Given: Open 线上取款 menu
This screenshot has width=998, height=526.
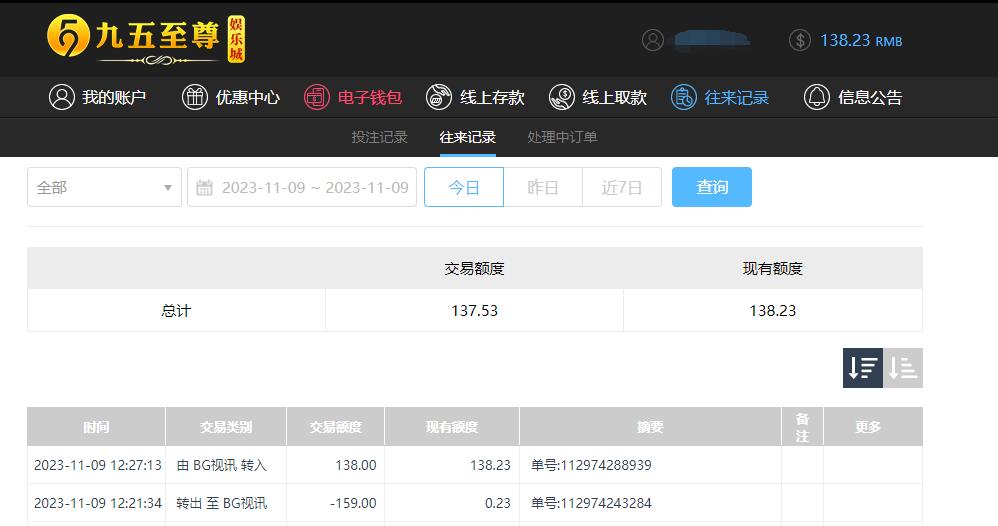Looking at the screenshot, I should pos(598,97).
